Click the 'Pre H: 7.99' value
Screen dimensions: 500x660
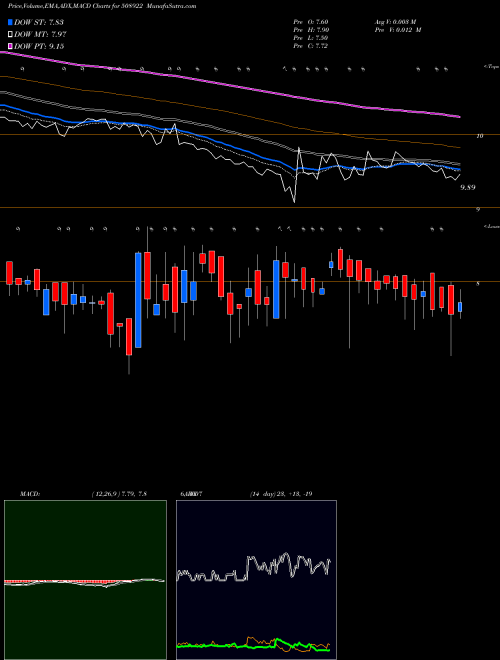coord(311,30)
